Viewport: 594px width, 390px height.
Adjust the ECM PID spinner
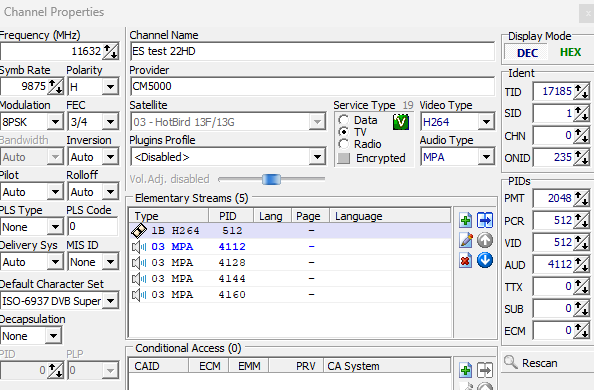click(x=581, y=330)
